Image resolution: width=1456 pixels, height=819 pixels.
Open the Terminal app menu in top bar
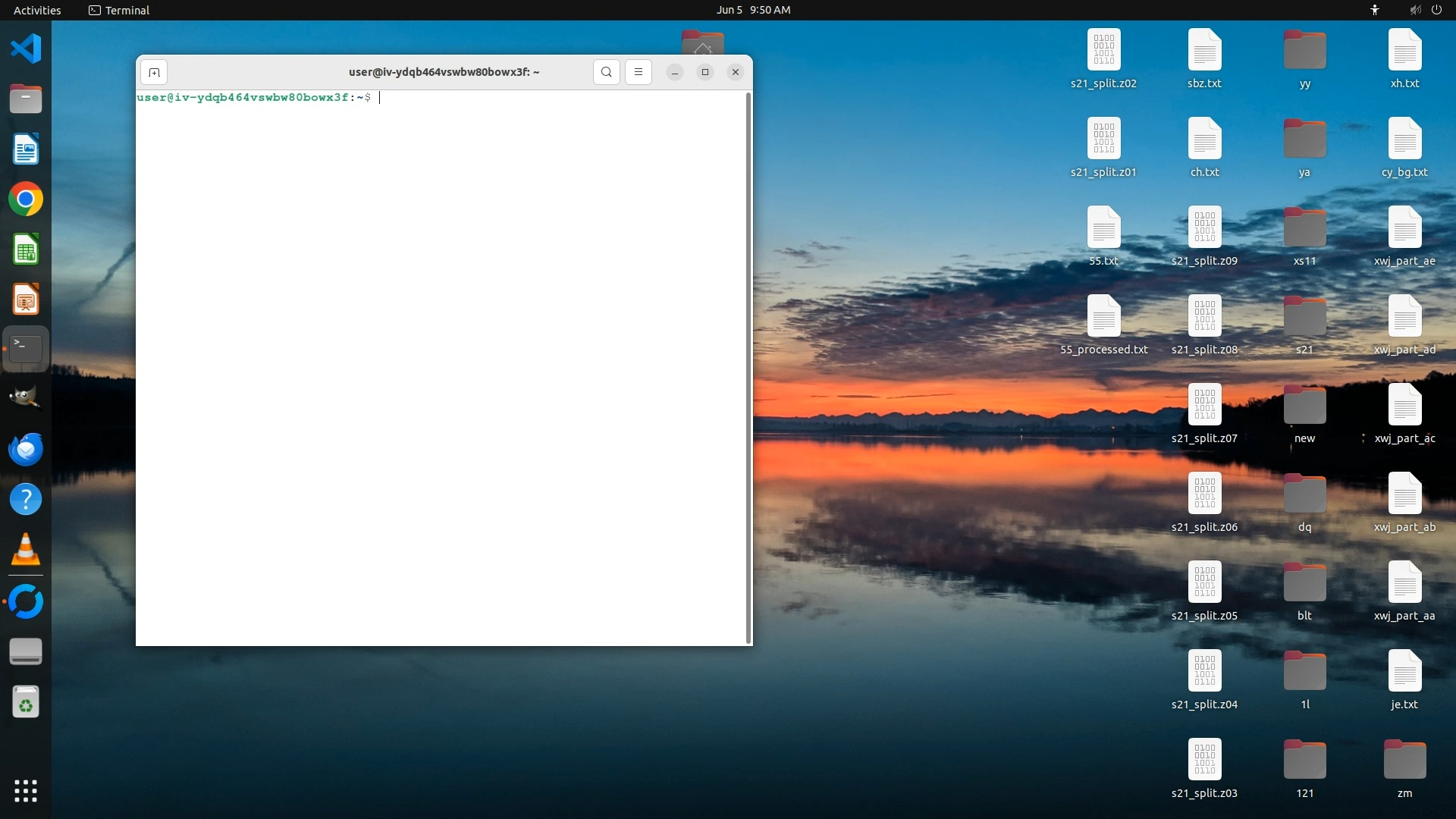[x=119, y=10]
